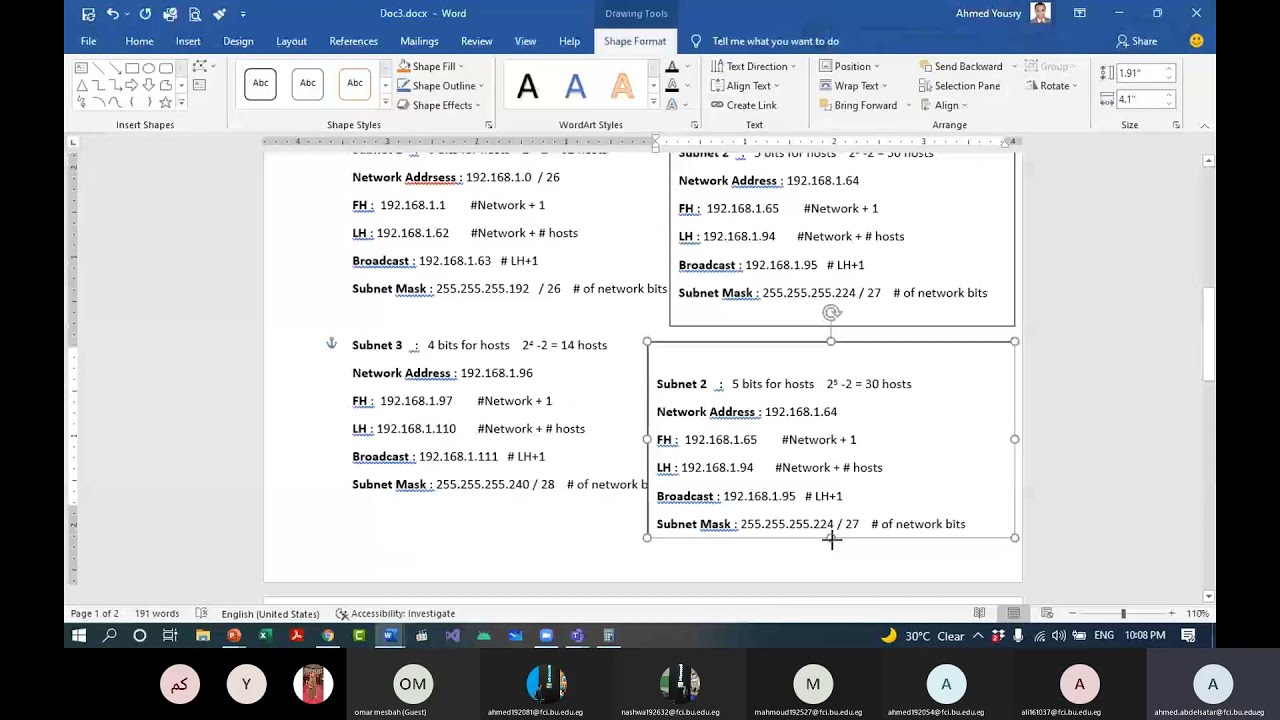Viewport: 1280px width, 720px height.
Task: Switch to Read Mode view
Action: pos(980,613)
